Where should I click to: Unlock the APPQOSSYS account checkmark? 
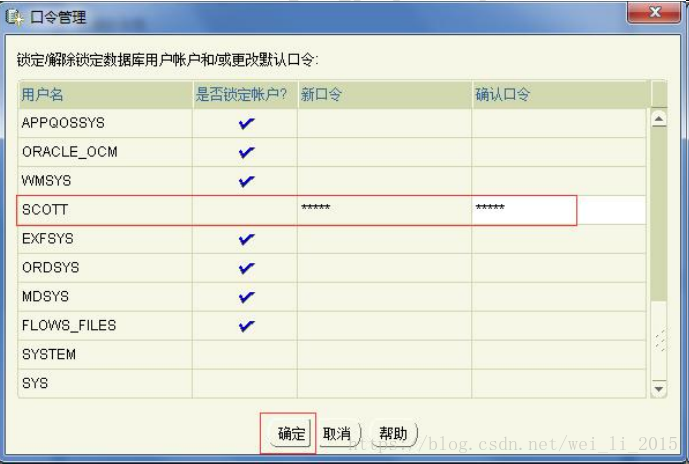tap(246, 123)
